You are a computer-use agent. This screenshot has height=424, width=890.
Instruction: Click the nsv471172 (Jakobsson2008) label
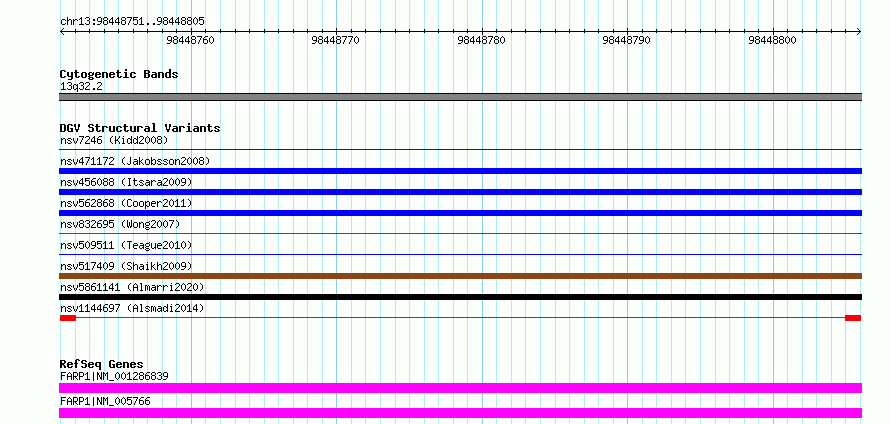pyautogui.click(x=135, y=161)
